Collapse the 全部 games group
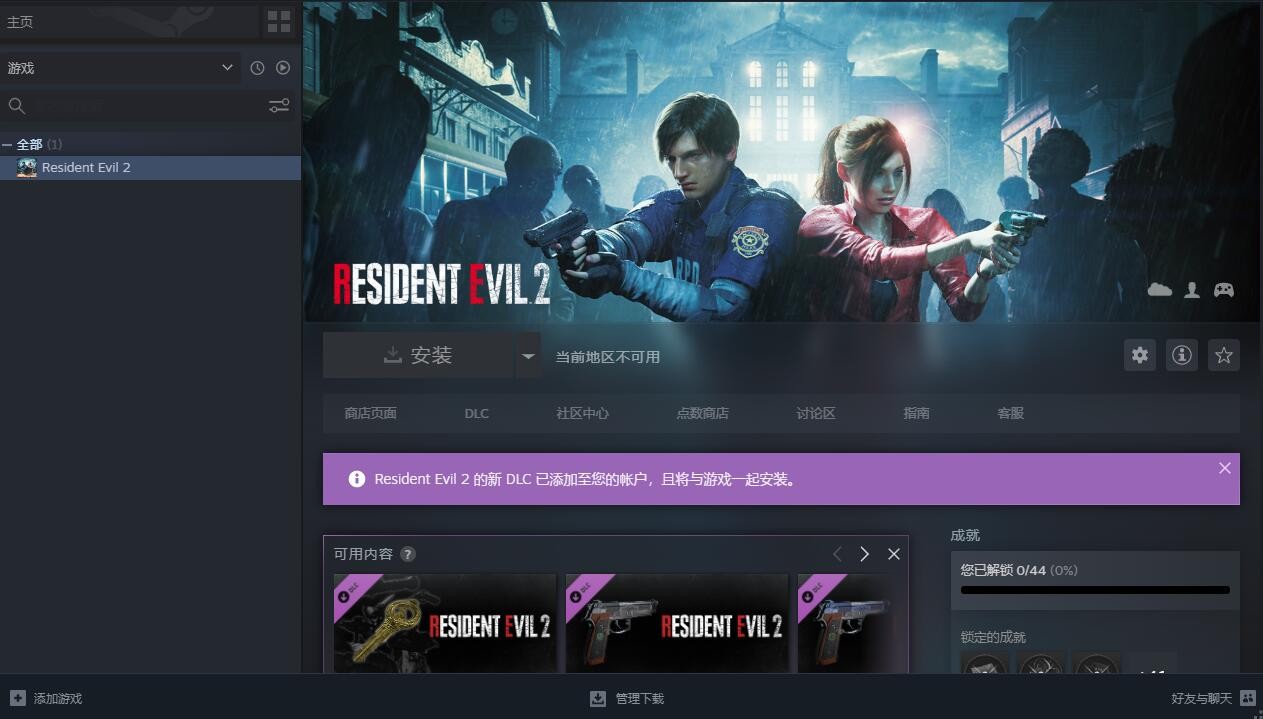The image size is (1263, 719). coord(7,145)
